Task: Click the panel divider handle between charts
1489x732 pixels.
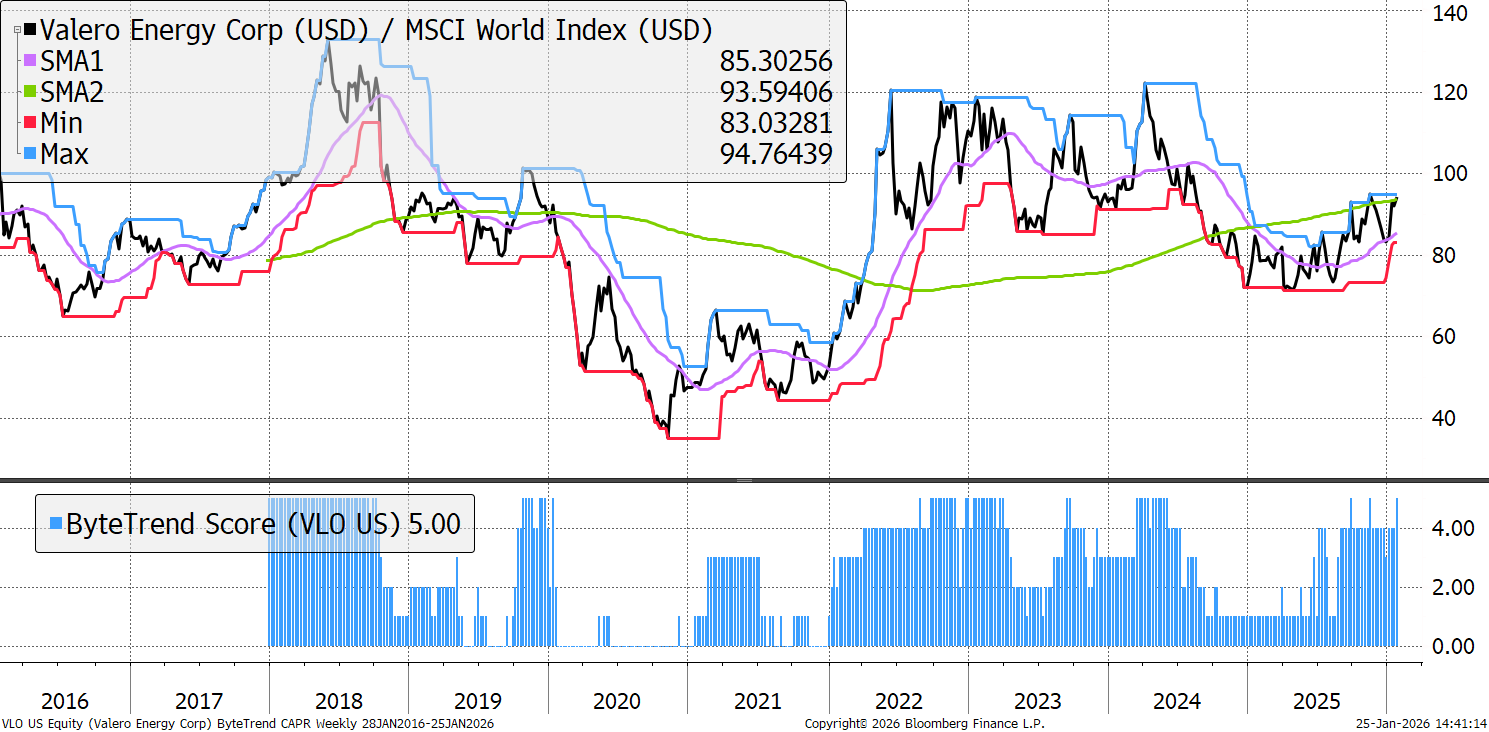Action: [x=744, y=480]
